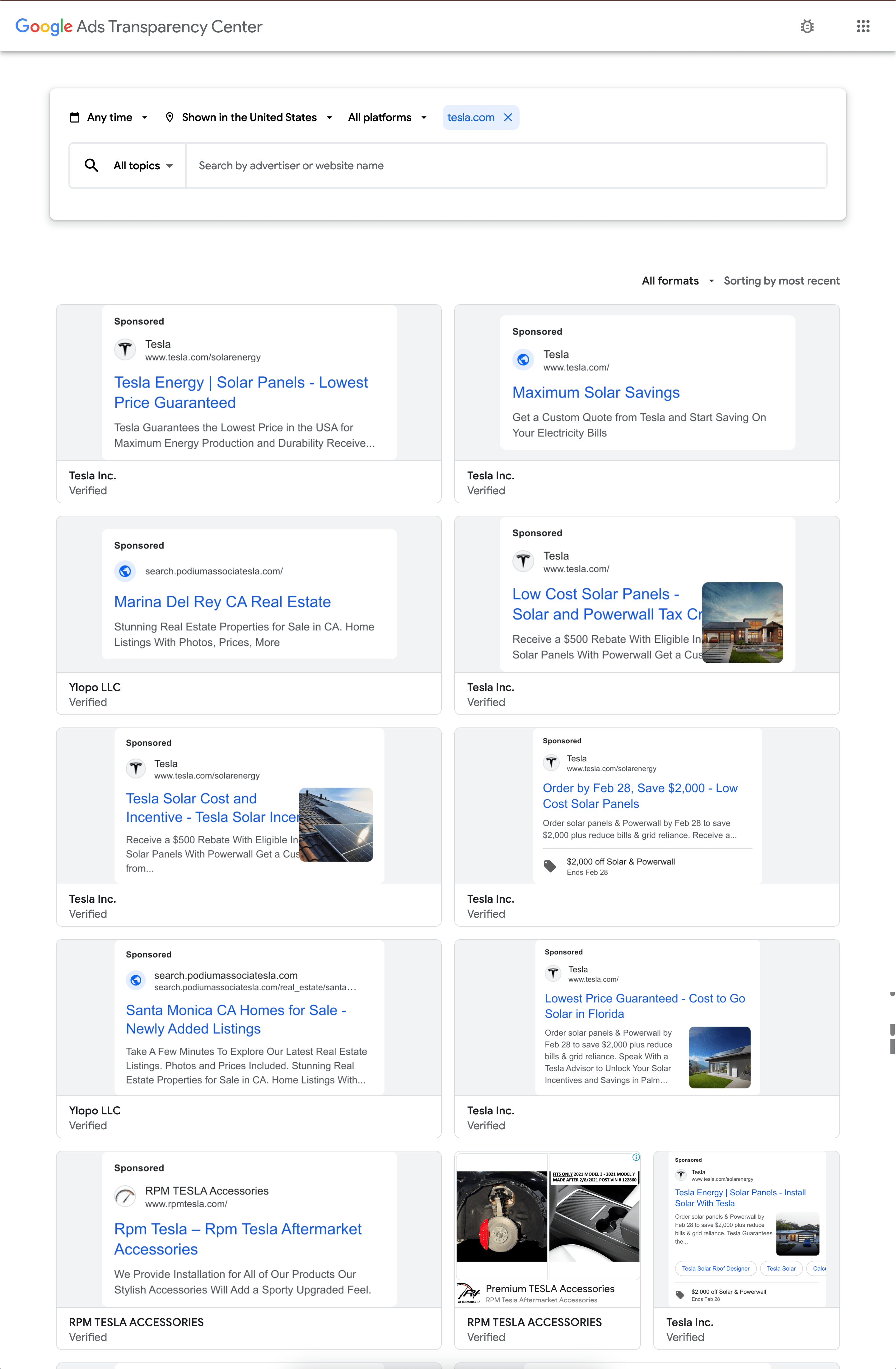Click Ylopo LLC under Marina Del Rey ad

95,687
